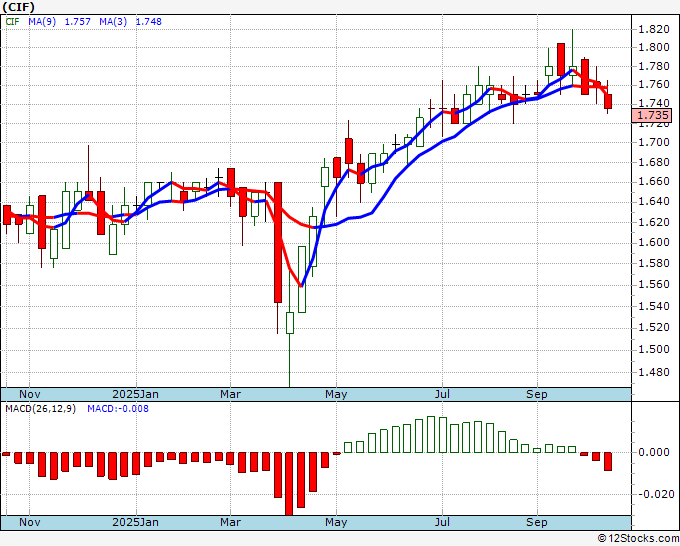
Task: Select the green CIF legend label
Action: [12, 21]
